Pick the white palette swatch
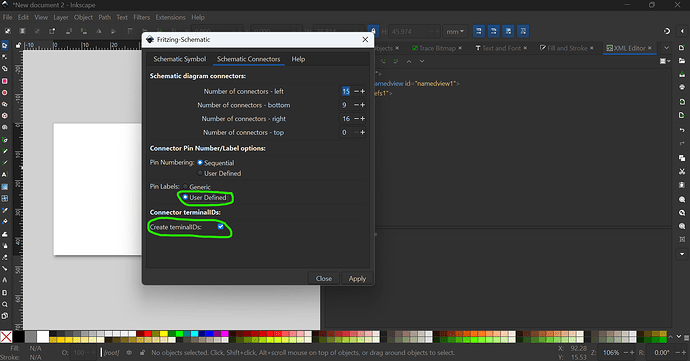 pyautogui.click(x=43, y=337)
